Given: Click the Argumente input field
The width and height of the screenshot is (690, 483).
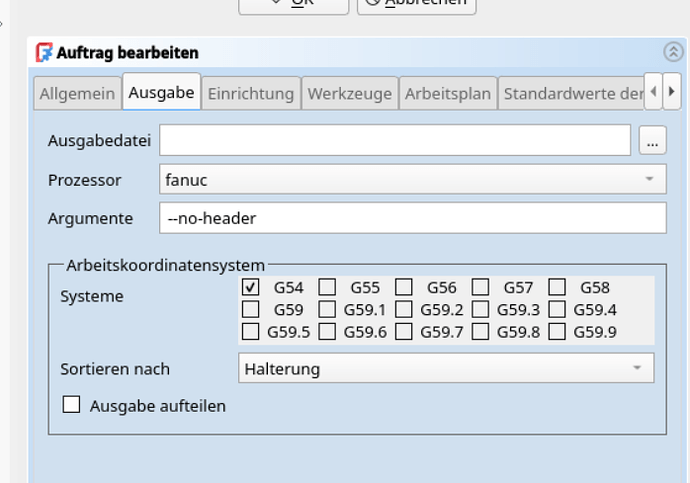Looking at the screenshot, I should click(x=412, y=218).
